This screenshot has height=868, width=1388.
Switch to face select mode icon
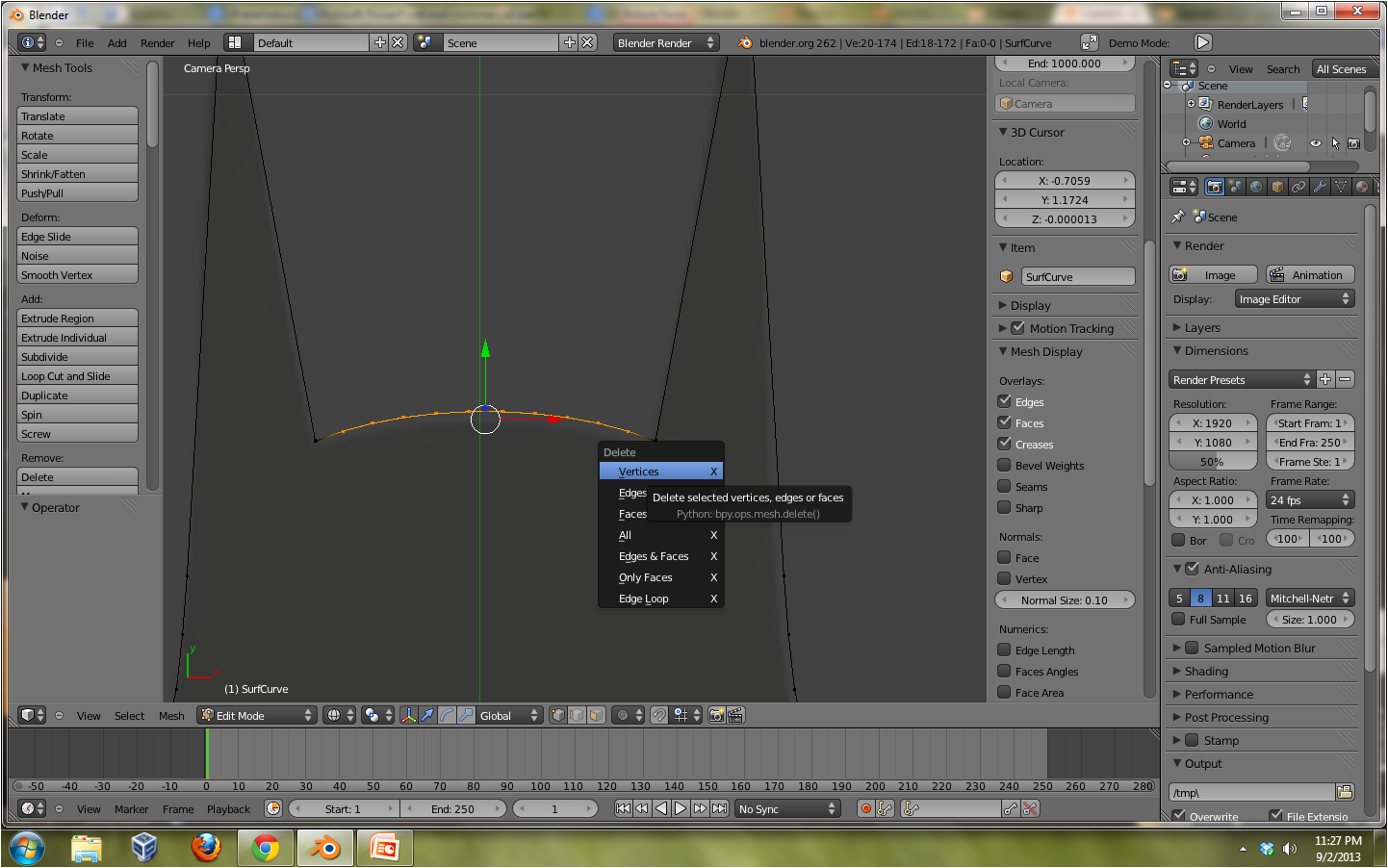(597, 715)
